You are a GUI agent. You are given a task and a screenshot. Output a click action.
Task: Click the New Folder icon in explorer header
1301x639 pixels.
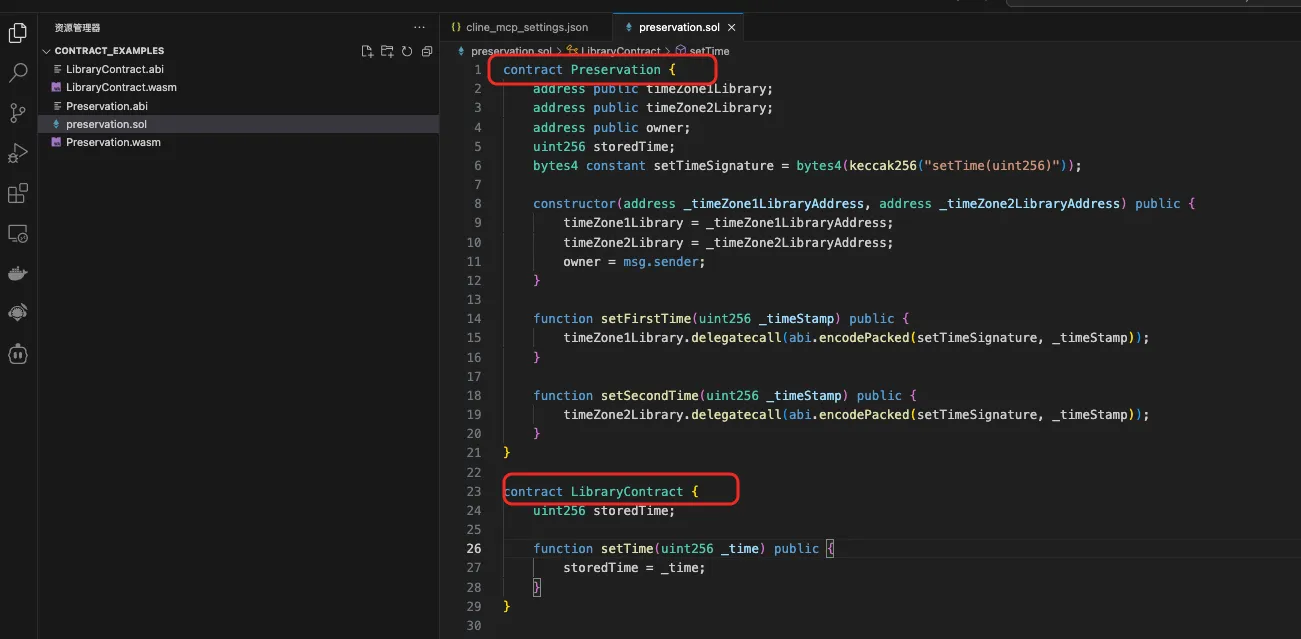[387, 51]
